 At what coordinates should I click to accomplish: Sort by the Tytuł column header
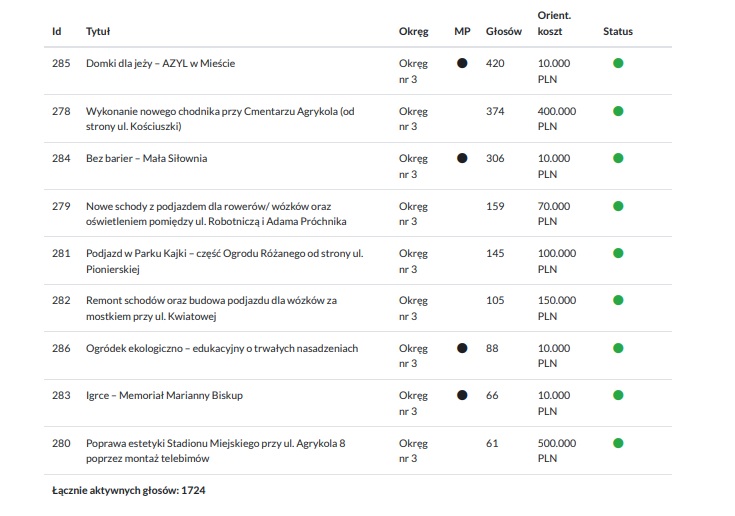tap(98, 32)
